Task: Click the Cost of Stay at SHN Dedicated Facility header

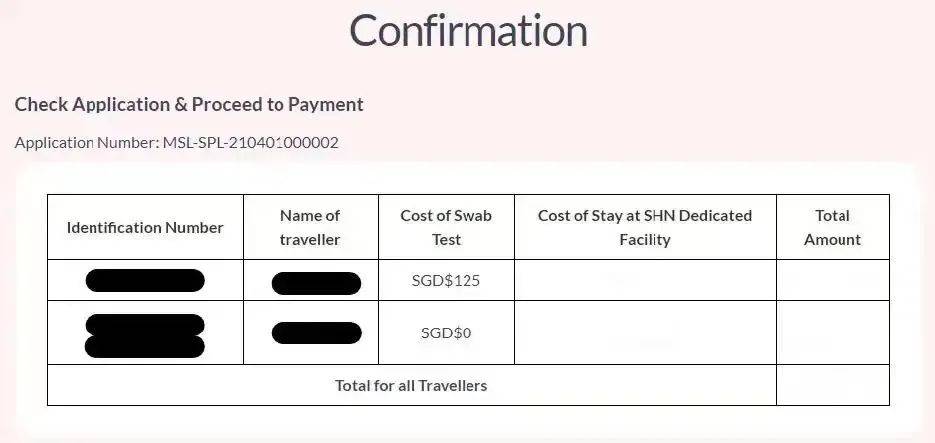Action: (645, 227)
